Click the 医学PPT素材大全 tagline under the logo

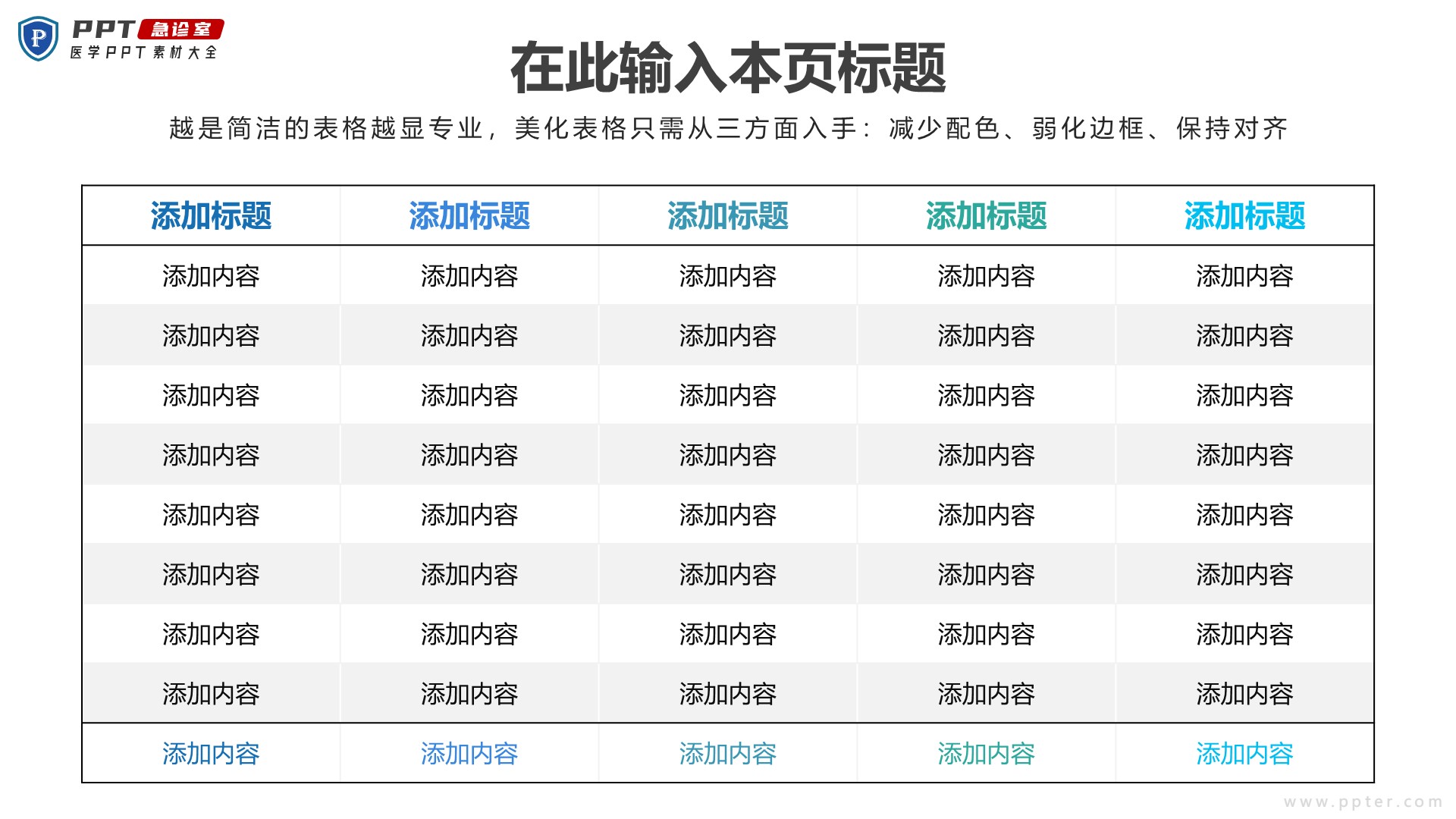[144, 52]
